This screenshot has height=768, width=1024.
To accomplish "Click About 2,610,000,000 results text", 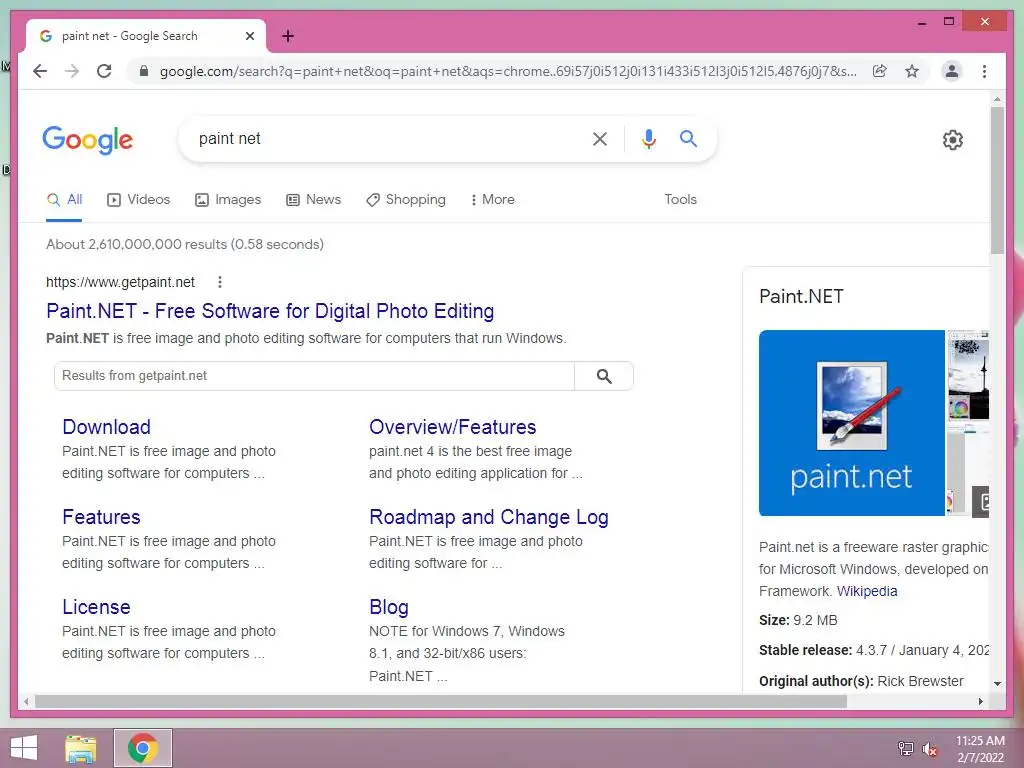I will [x=185, y=244].
